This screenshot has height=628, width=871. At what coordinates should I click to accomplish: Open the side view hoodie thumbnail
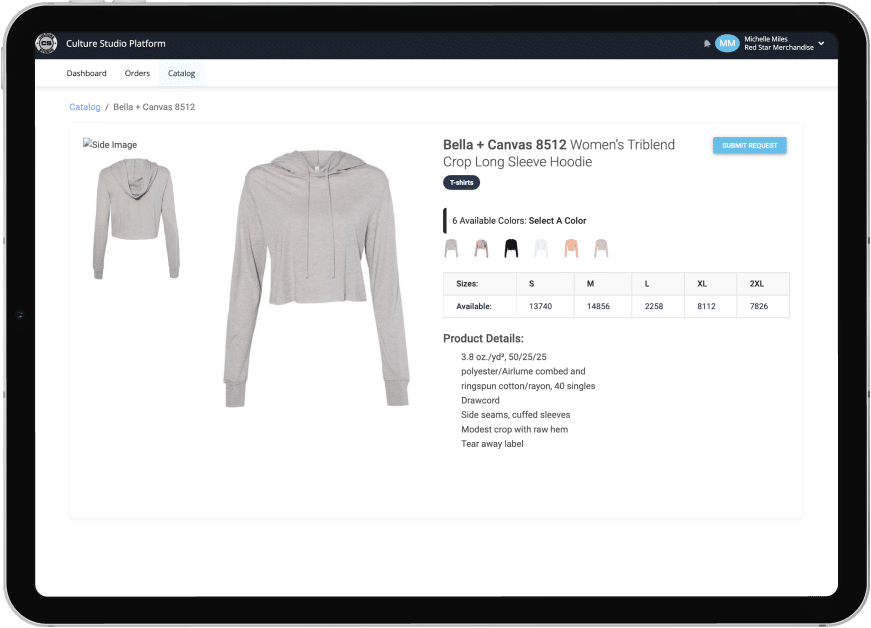pos(136,218)
